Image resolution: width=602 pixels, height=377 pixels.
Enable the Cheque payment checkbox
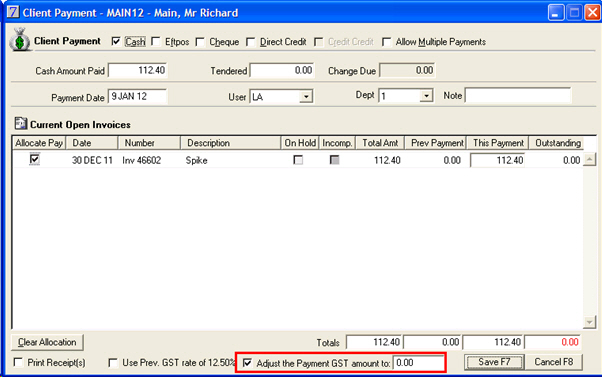200,41
